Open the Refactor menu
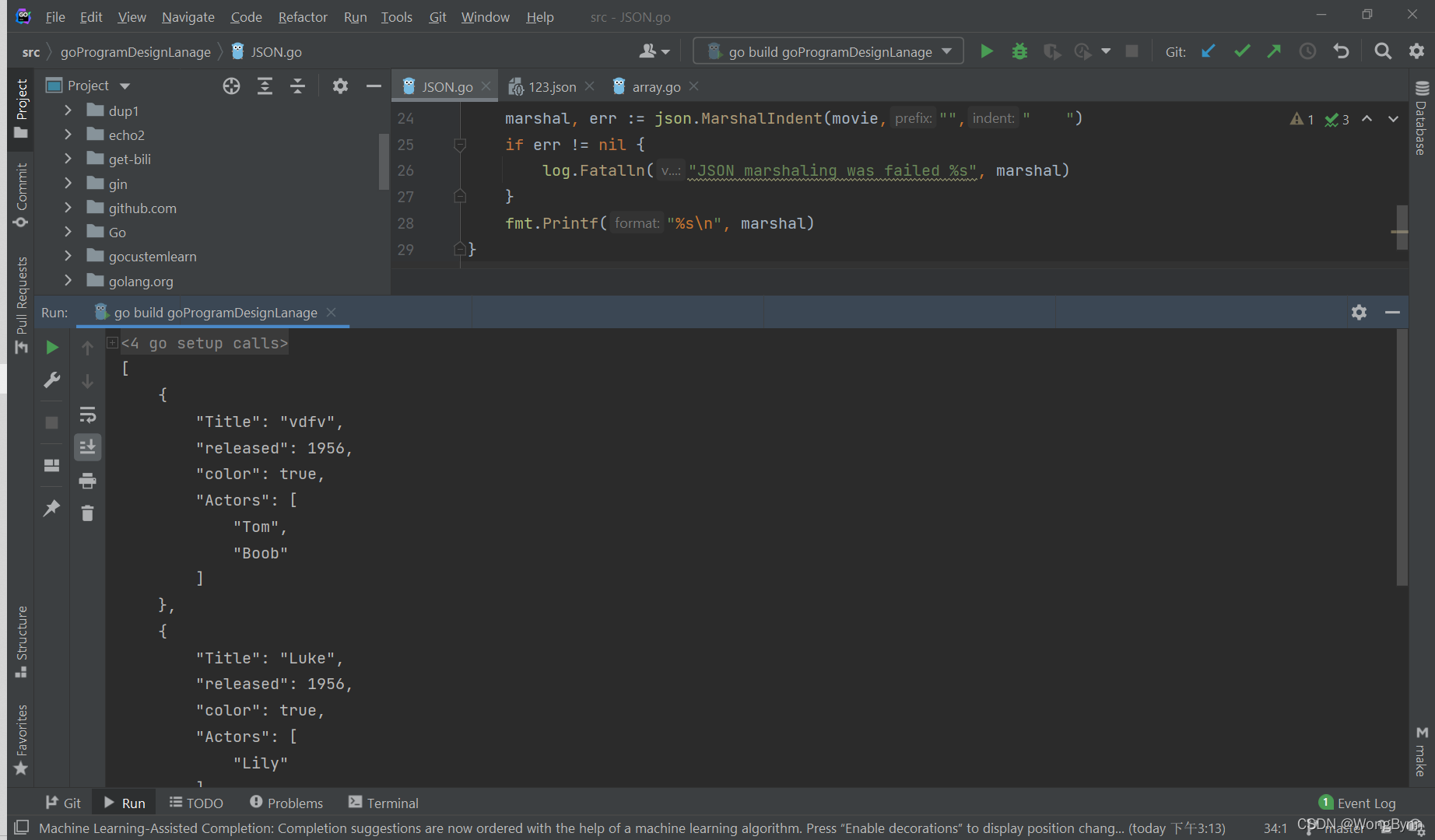The width and height of the screenshot is (1435, 840). [302, 16]
